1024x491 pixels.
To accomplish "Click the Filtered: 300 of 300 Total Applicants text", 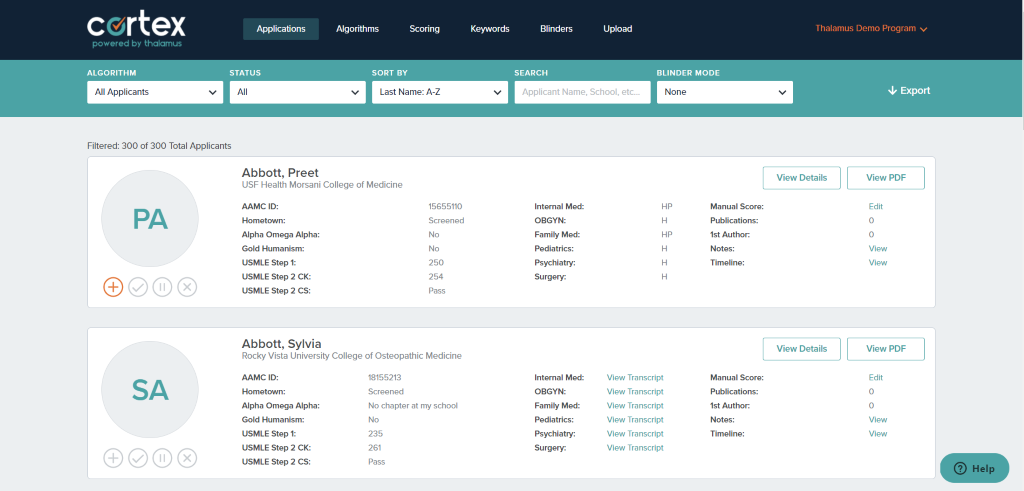I will point(159,146).
